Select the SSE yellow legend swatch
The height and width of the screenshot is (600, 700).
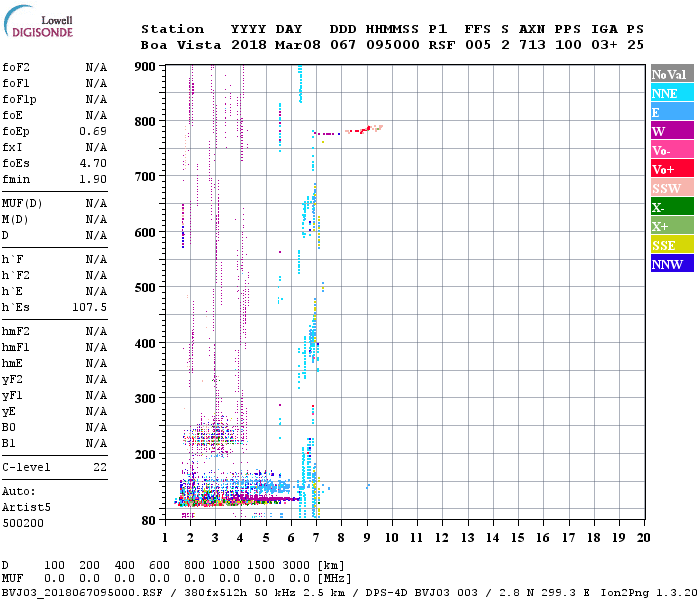coord(672,245)
